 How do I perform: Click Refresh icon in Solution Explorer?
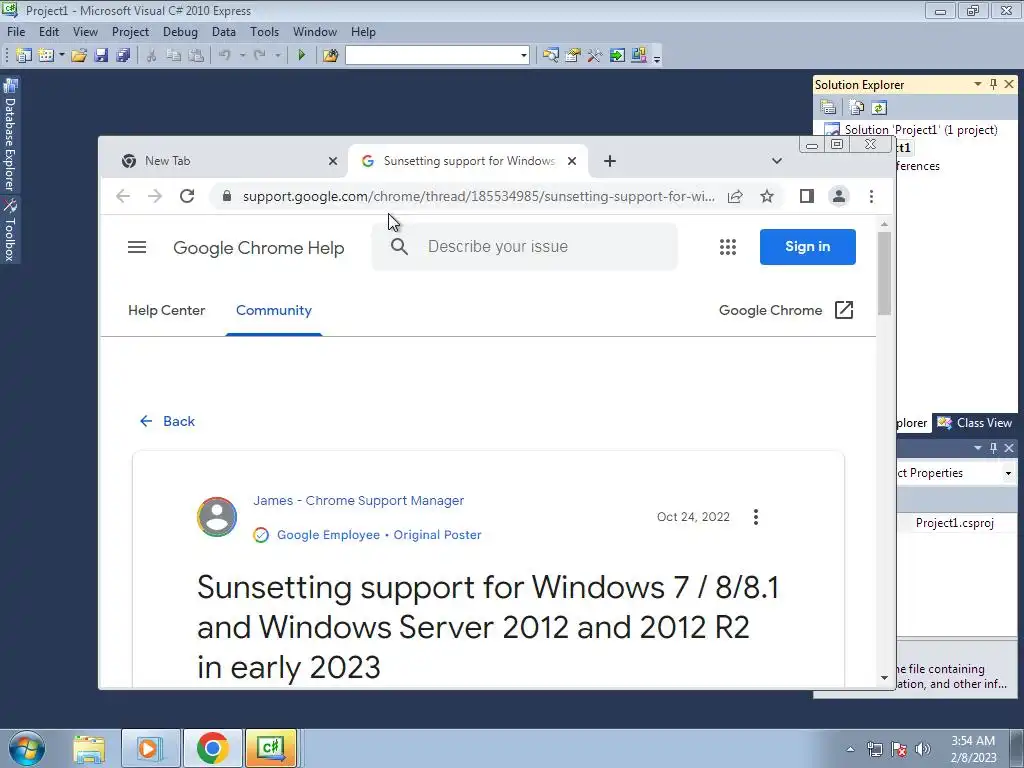click(879, 108)
